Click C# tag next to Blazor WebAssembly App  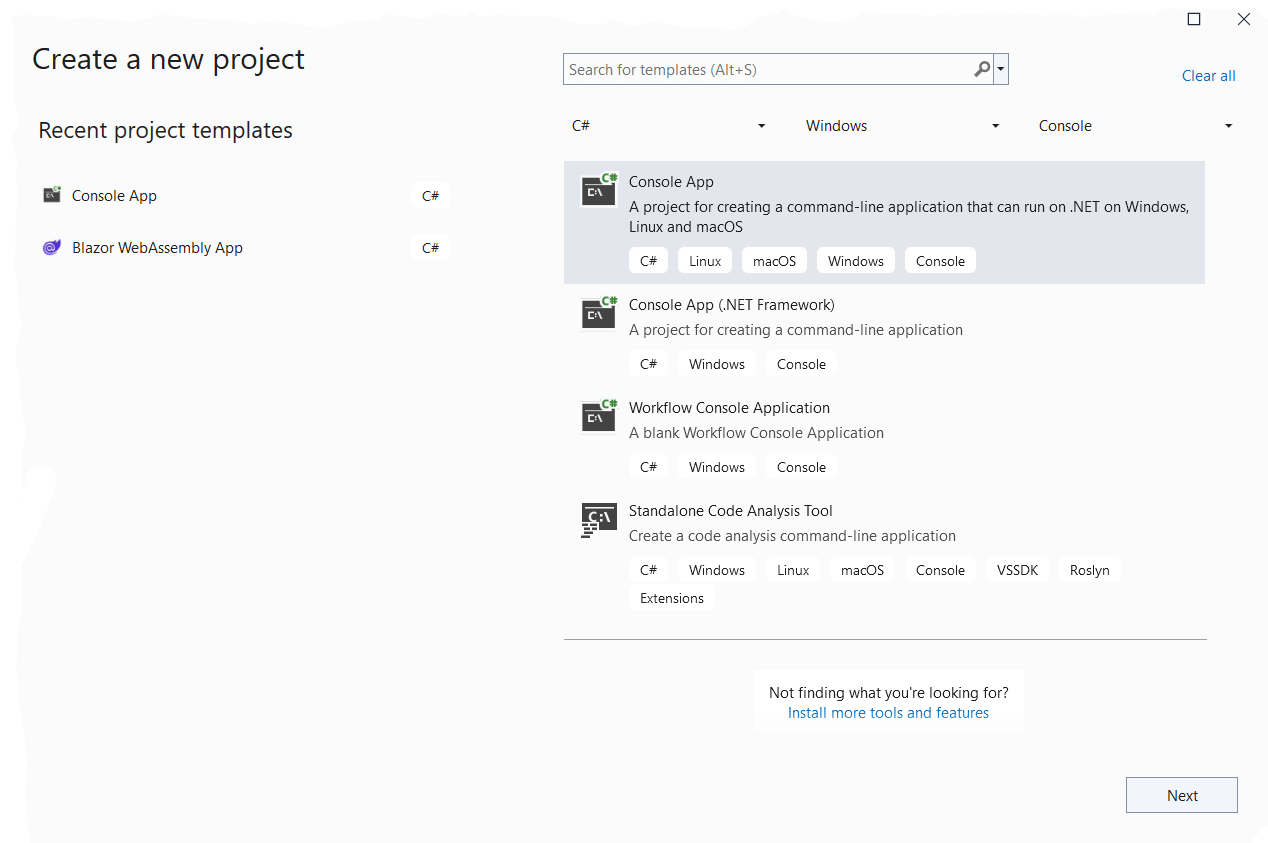click(431, 248)
